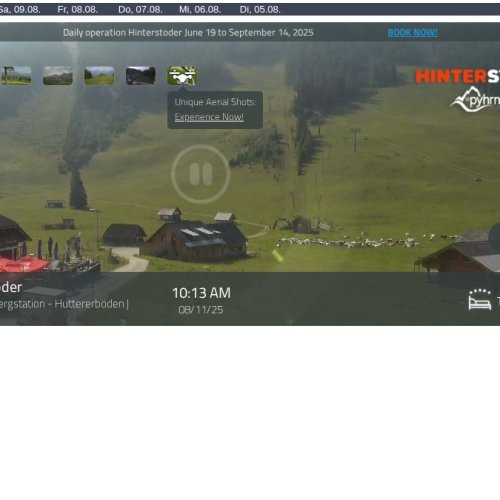Pause the webcam video playback

(x=200, y=174)
